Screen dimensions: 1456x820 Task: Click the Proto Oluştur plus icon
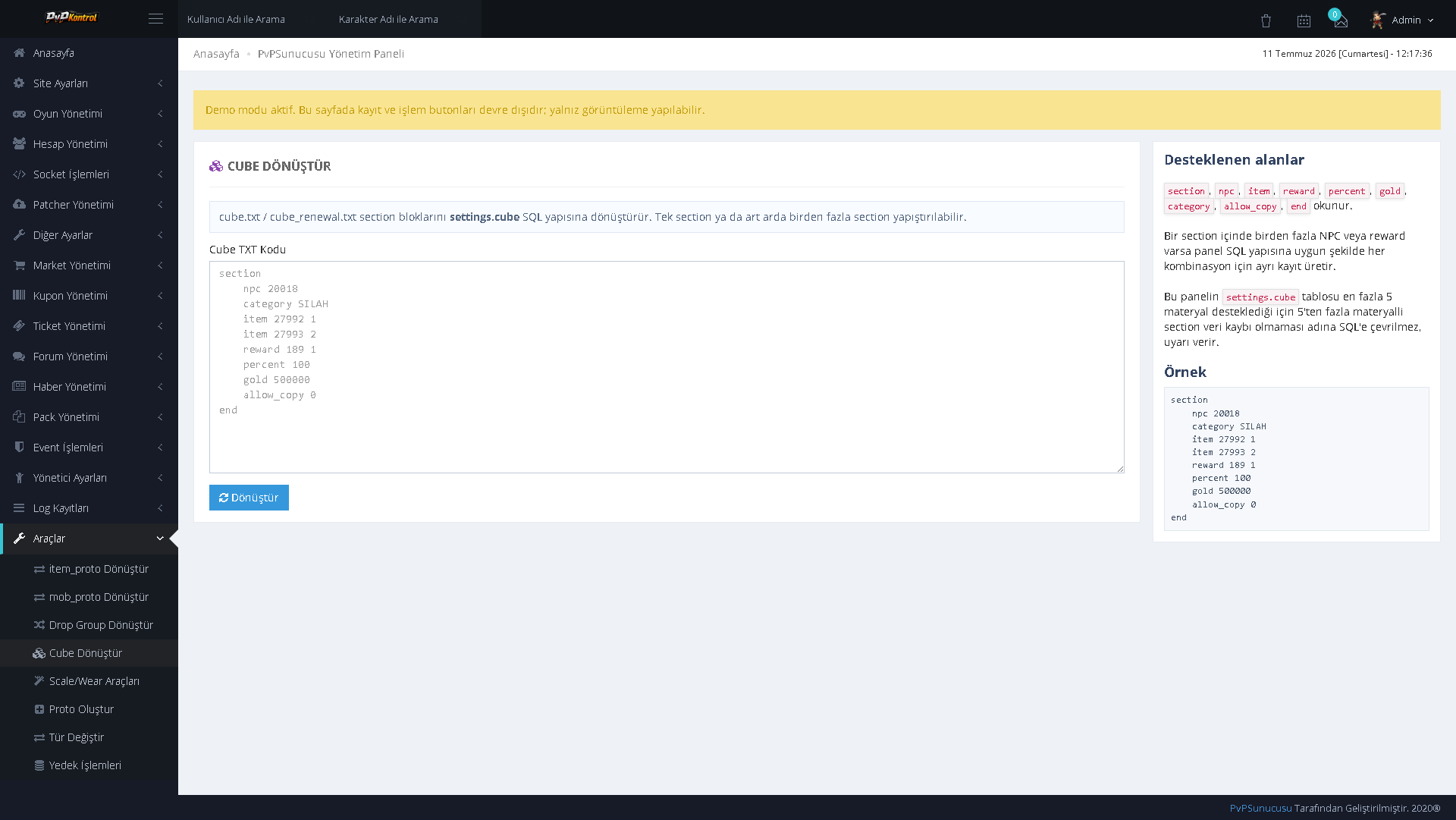[39, 709]
